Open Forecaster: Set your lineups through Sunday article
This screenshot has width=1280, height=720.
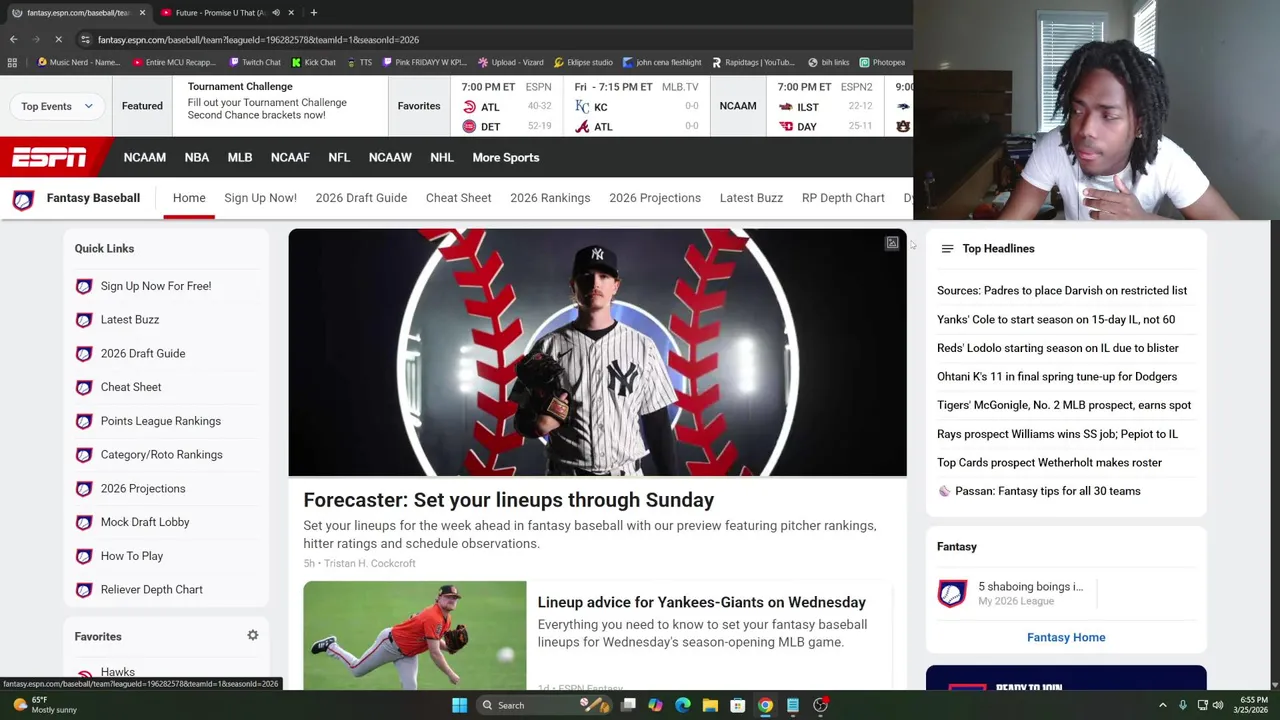coord(509,500)
